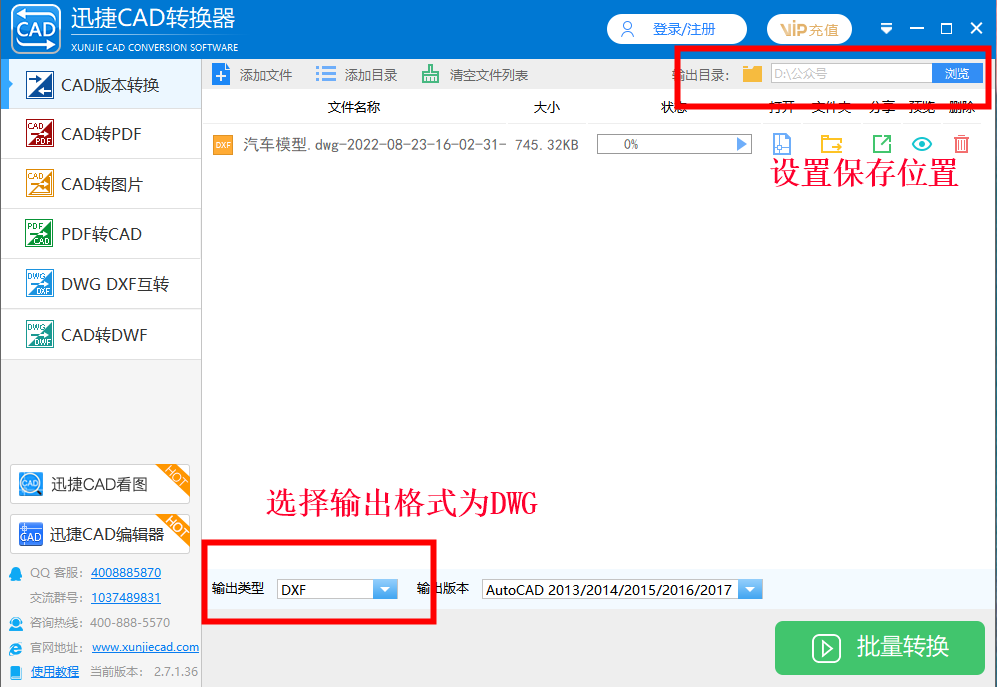Image resolution: width=997 pixels, height=687 pixels.
Task: Start conversion with the 批量转换 button
Action: 879,648
